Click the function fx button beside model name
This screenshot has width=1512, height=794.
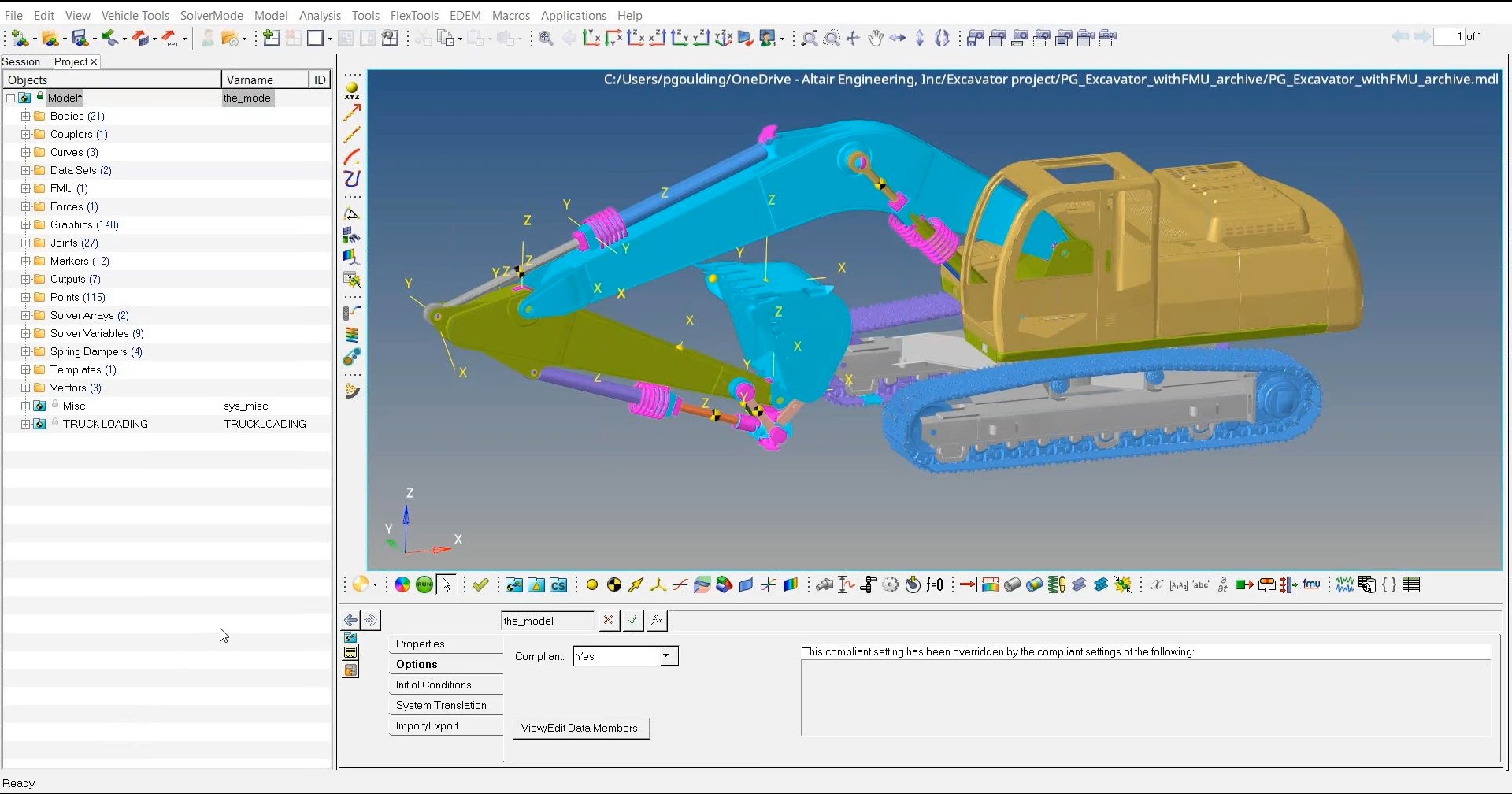(x=657, y=621)
